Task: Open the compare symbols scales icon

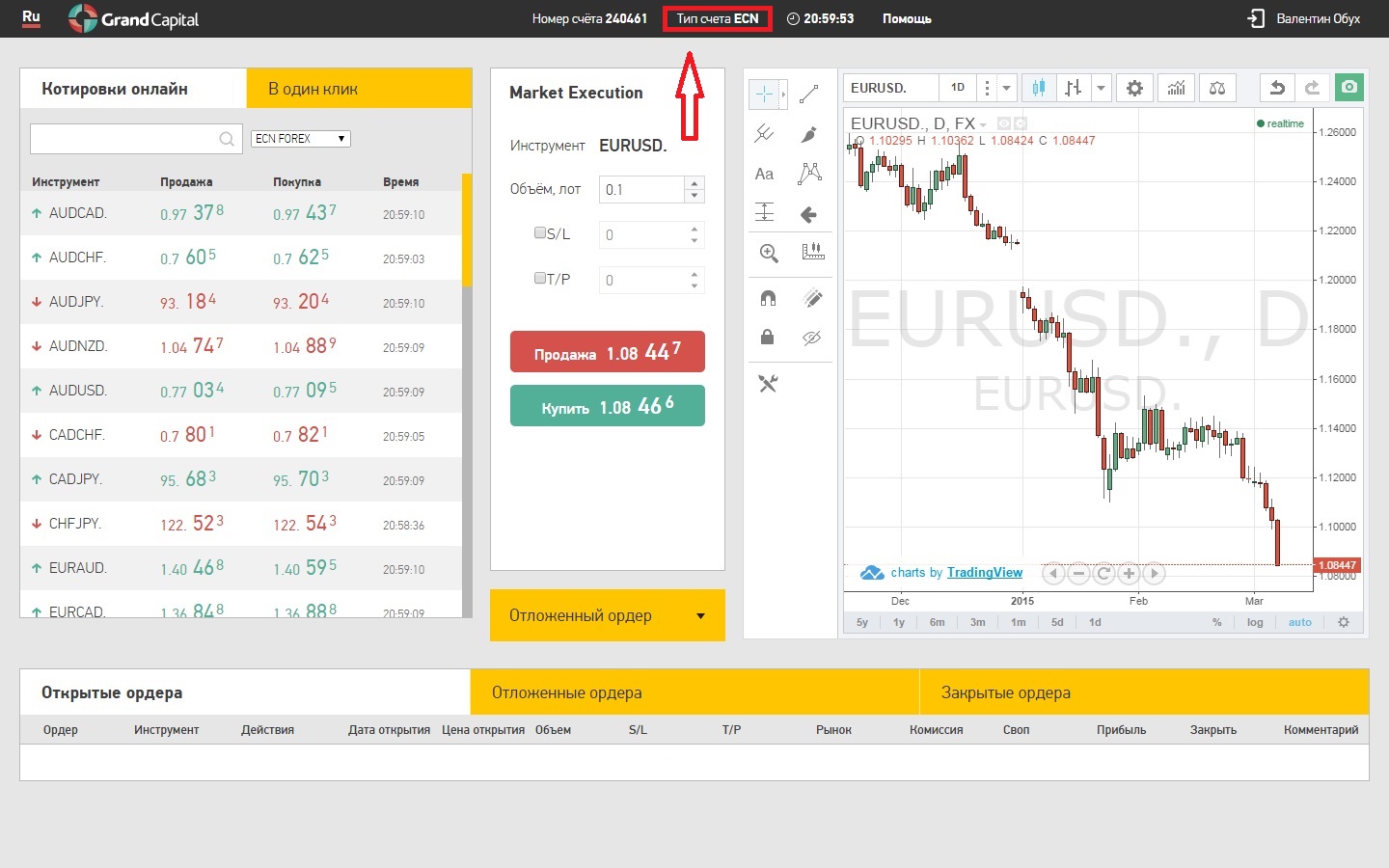Action: click(1217, 88)
